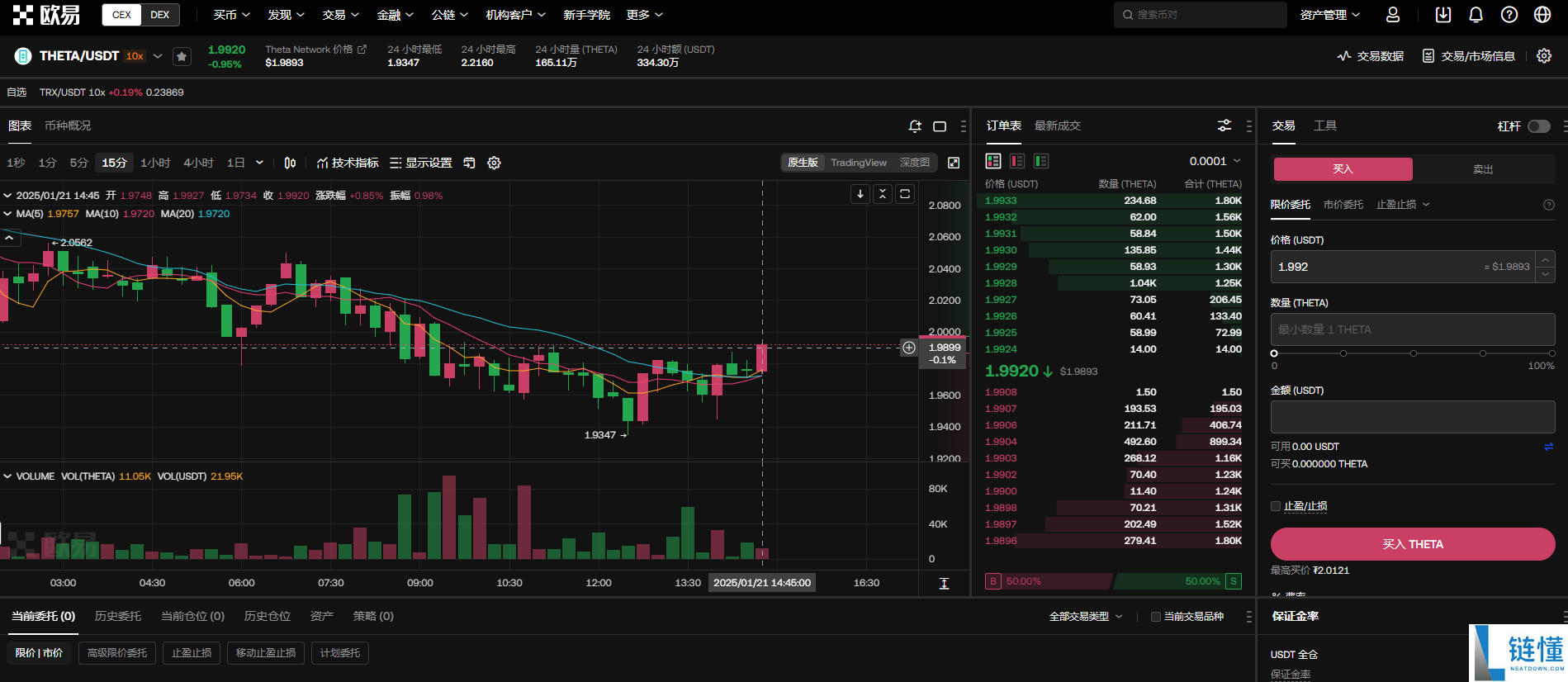Open more time intervals dropdown after 1日
The height and width of the screenshot is (682, 1568).
coord(259,163)
